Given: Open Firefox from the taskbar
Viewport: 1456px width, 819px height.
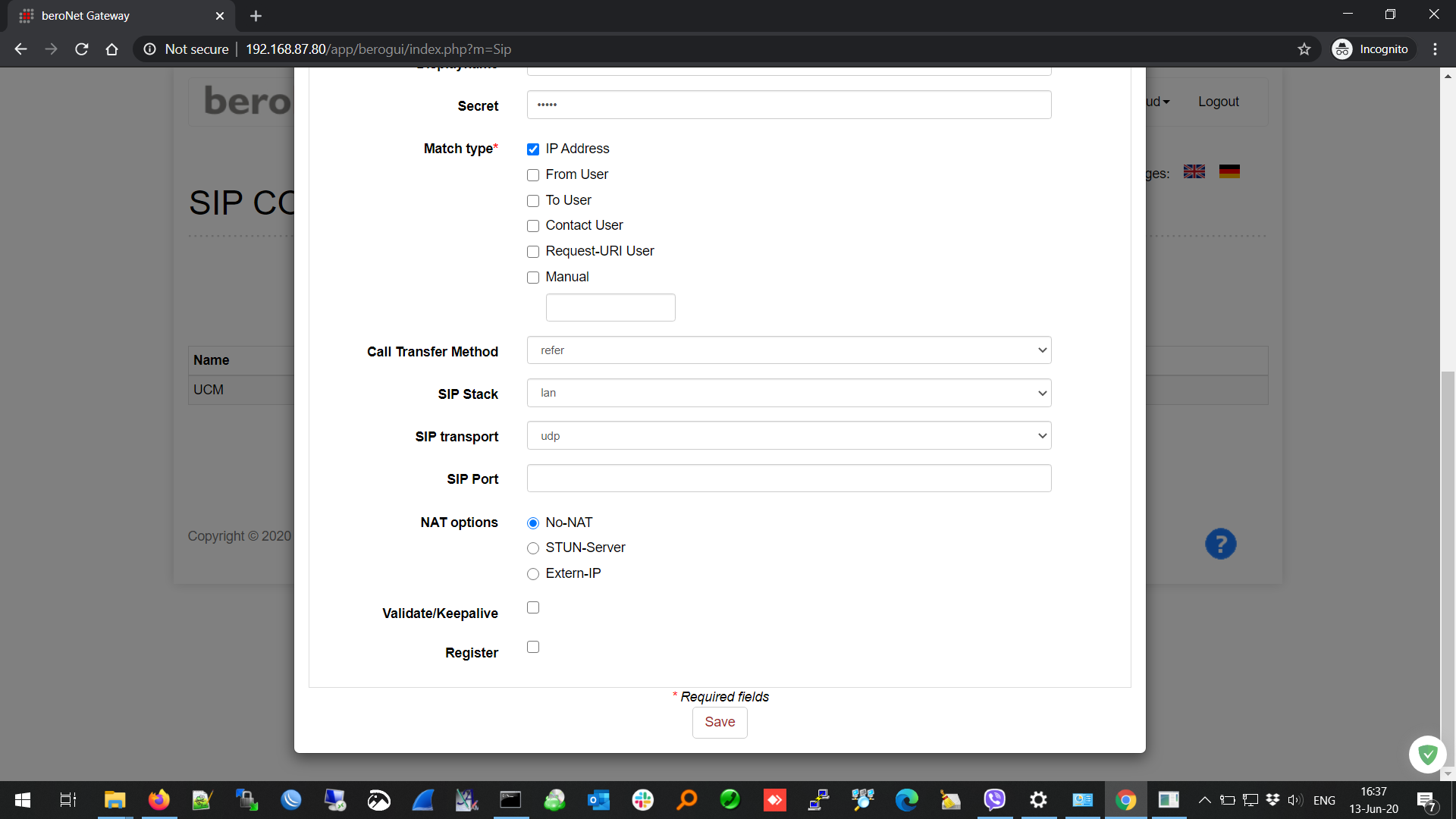Looking at the screenshot, I should (x=158, y=800).
